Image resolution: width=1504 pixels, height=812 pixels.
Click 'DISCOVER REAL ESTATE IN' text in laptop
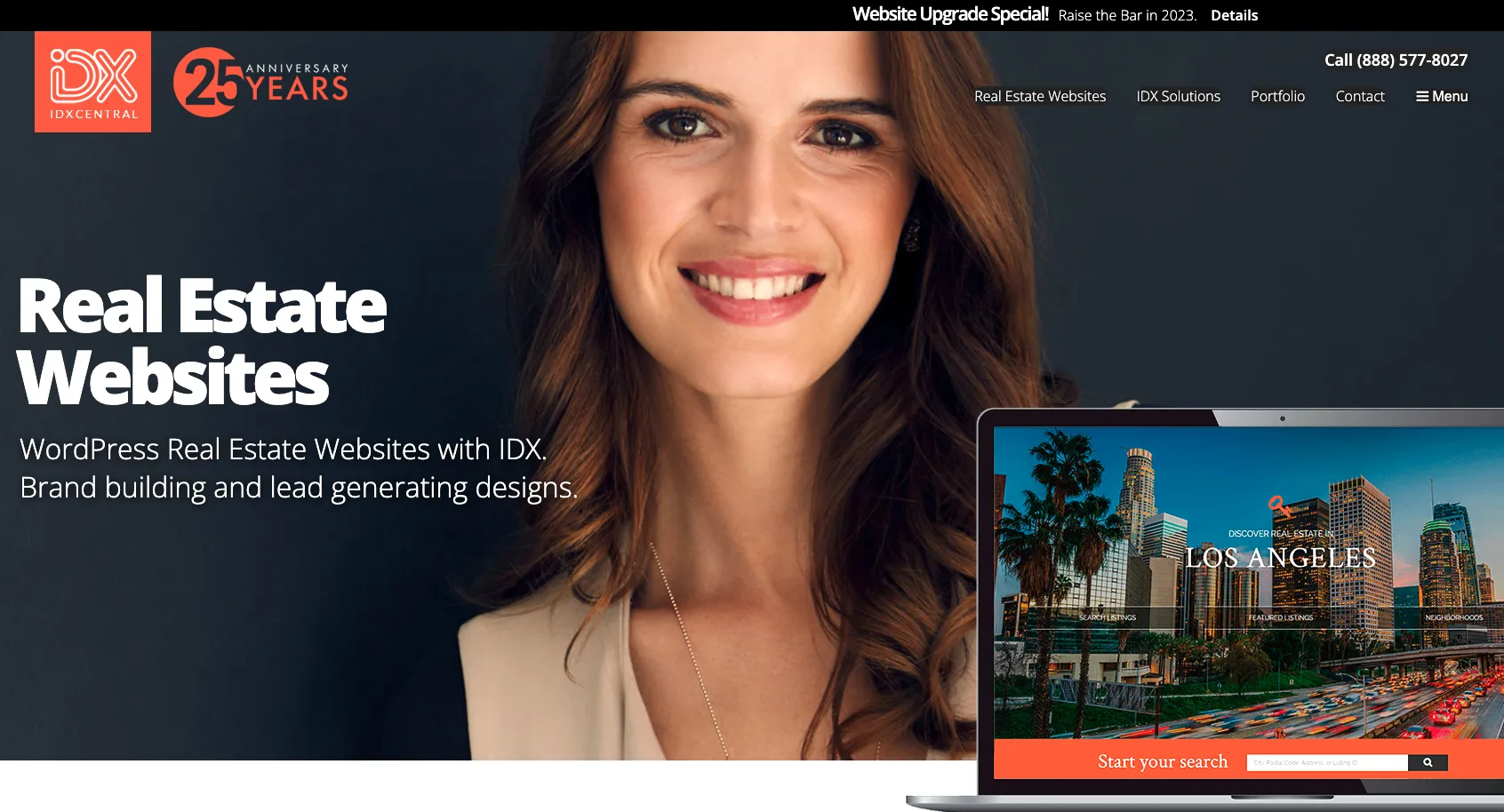(x=1281, y=534)
